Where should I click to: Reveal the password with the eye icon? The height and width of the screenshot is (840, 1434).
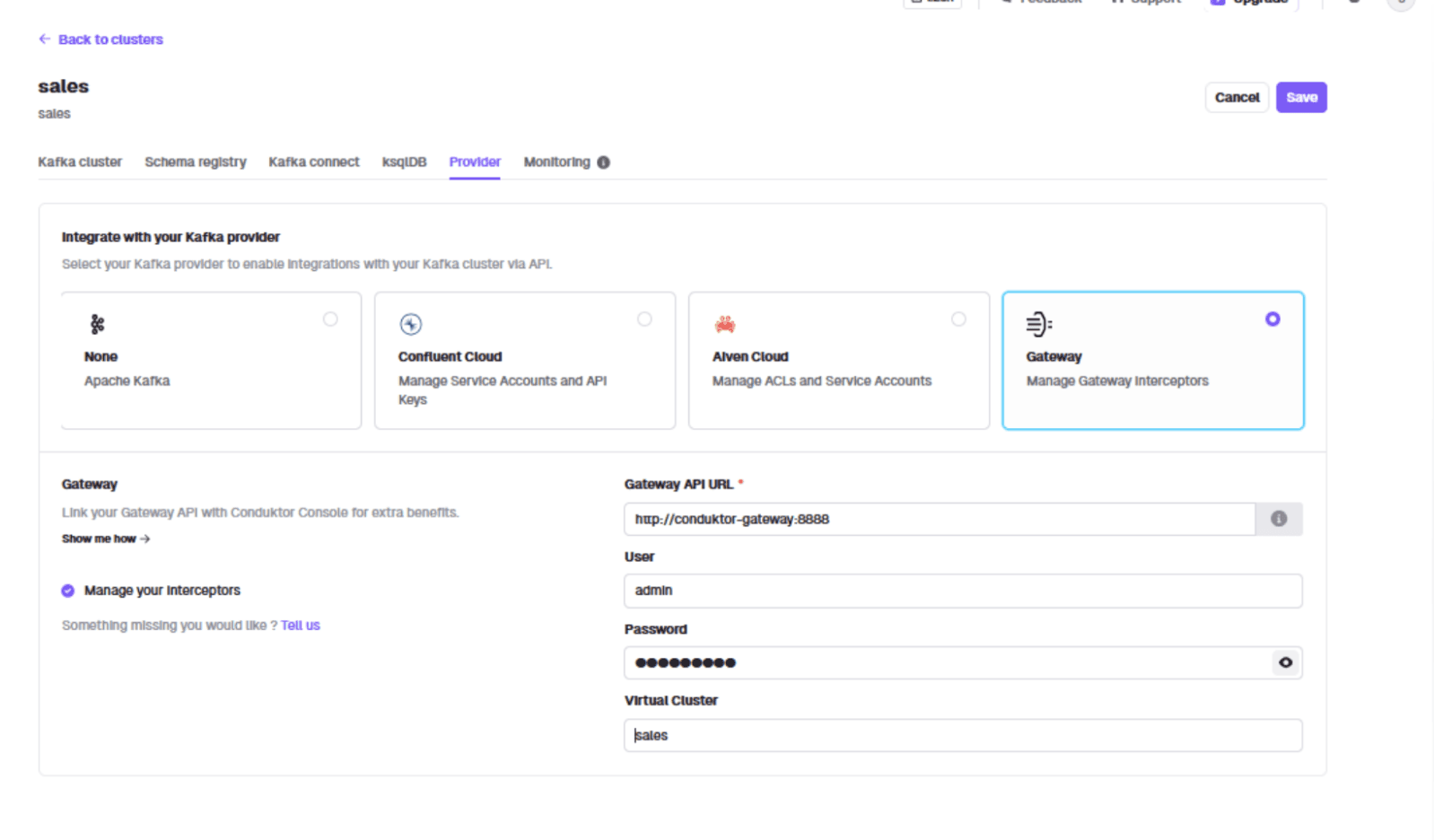point(1285,662)
